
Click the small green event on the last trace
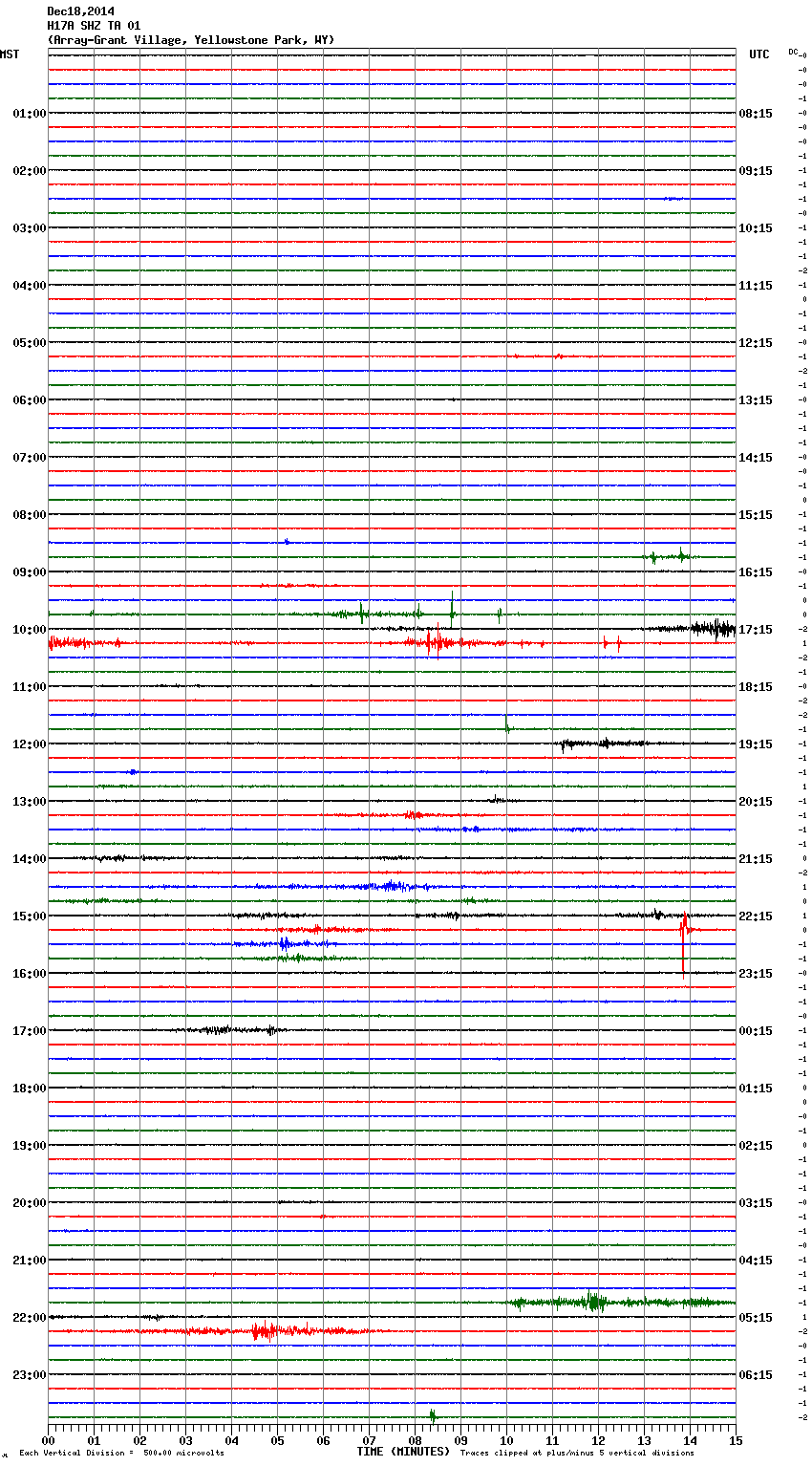(432, 1416)
